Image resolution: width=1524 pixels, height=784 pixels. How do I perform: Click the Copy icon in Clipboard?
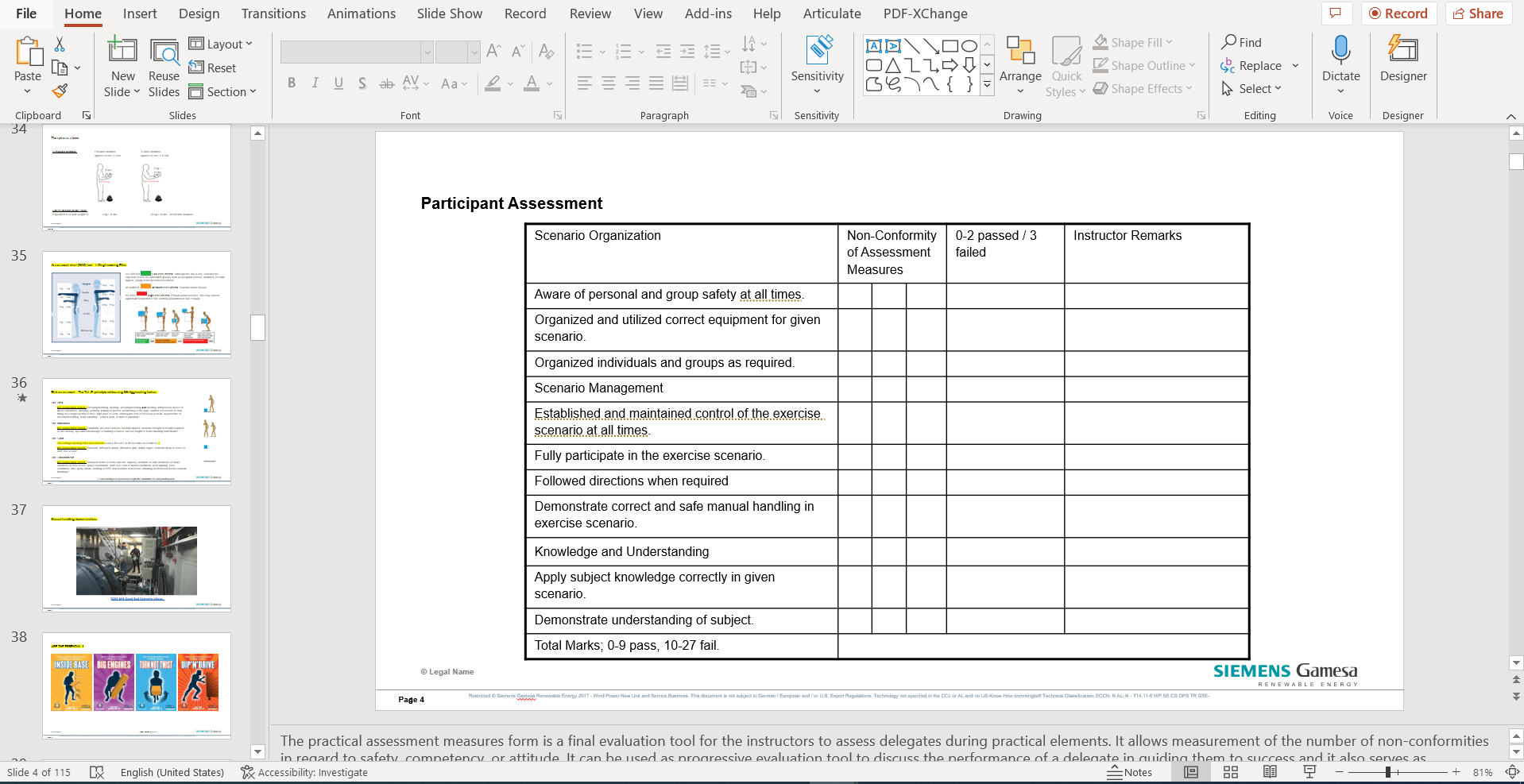coord(60,68)
